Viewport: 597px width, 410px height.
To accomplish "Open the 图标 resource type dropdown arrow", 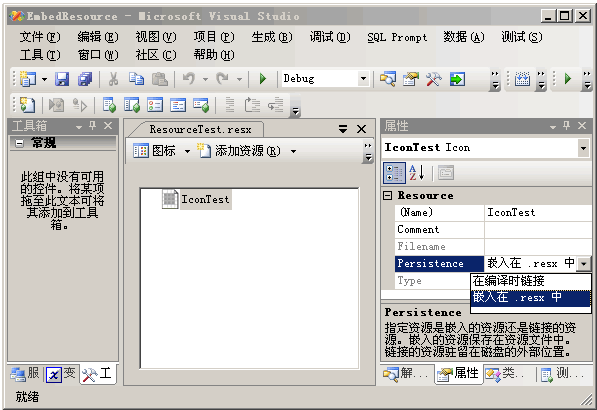I will [x=187, y=152].
